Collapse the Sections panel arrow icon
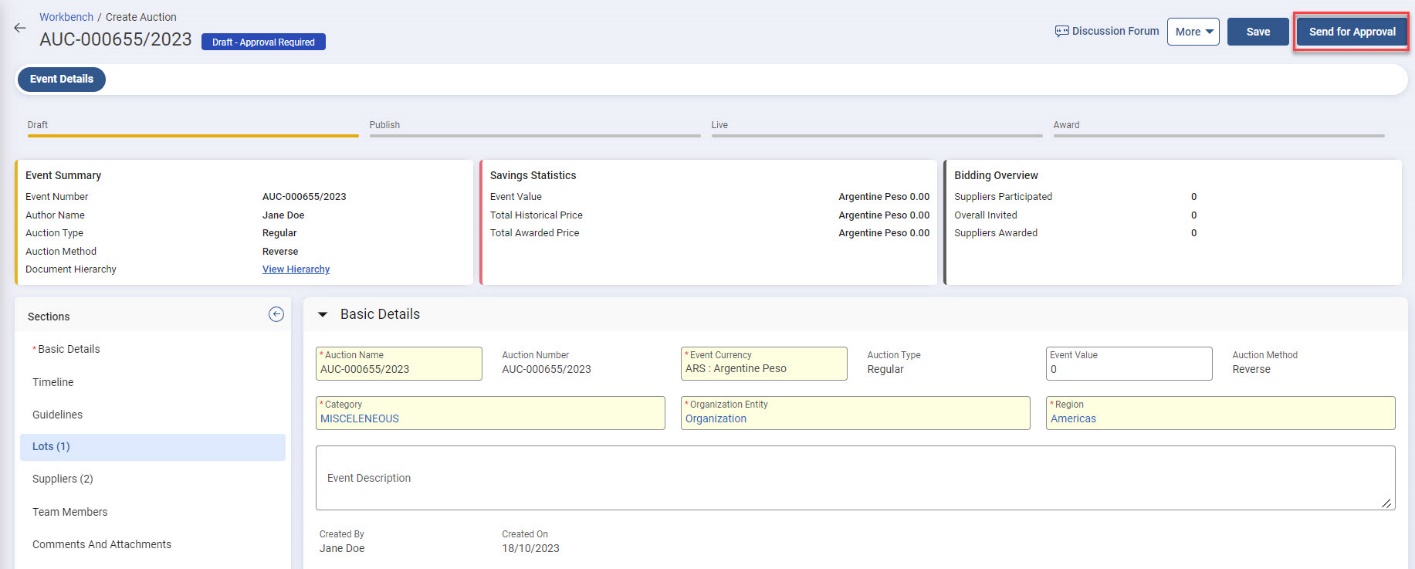 point(276,315)
